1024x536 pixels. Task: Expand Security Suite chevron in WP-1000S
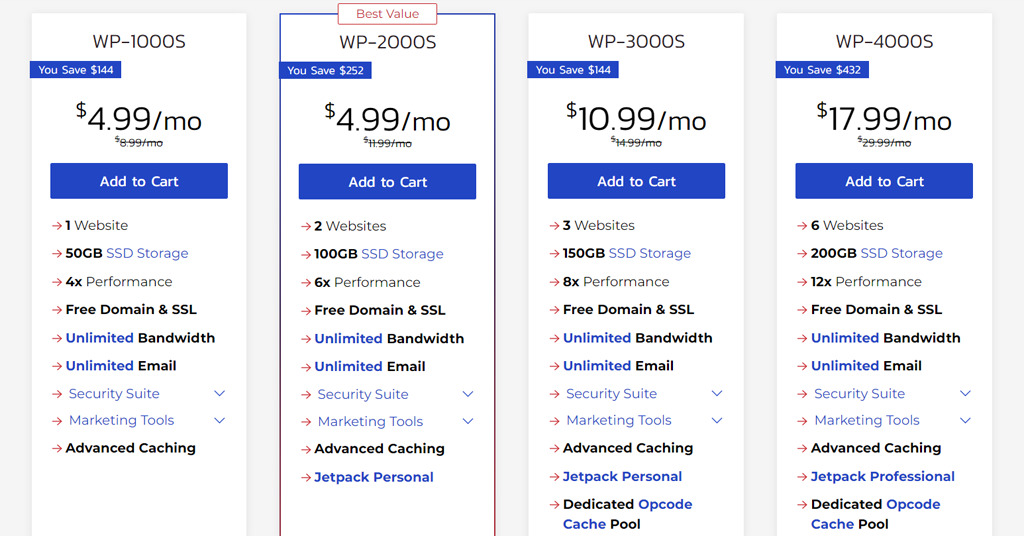219,394
